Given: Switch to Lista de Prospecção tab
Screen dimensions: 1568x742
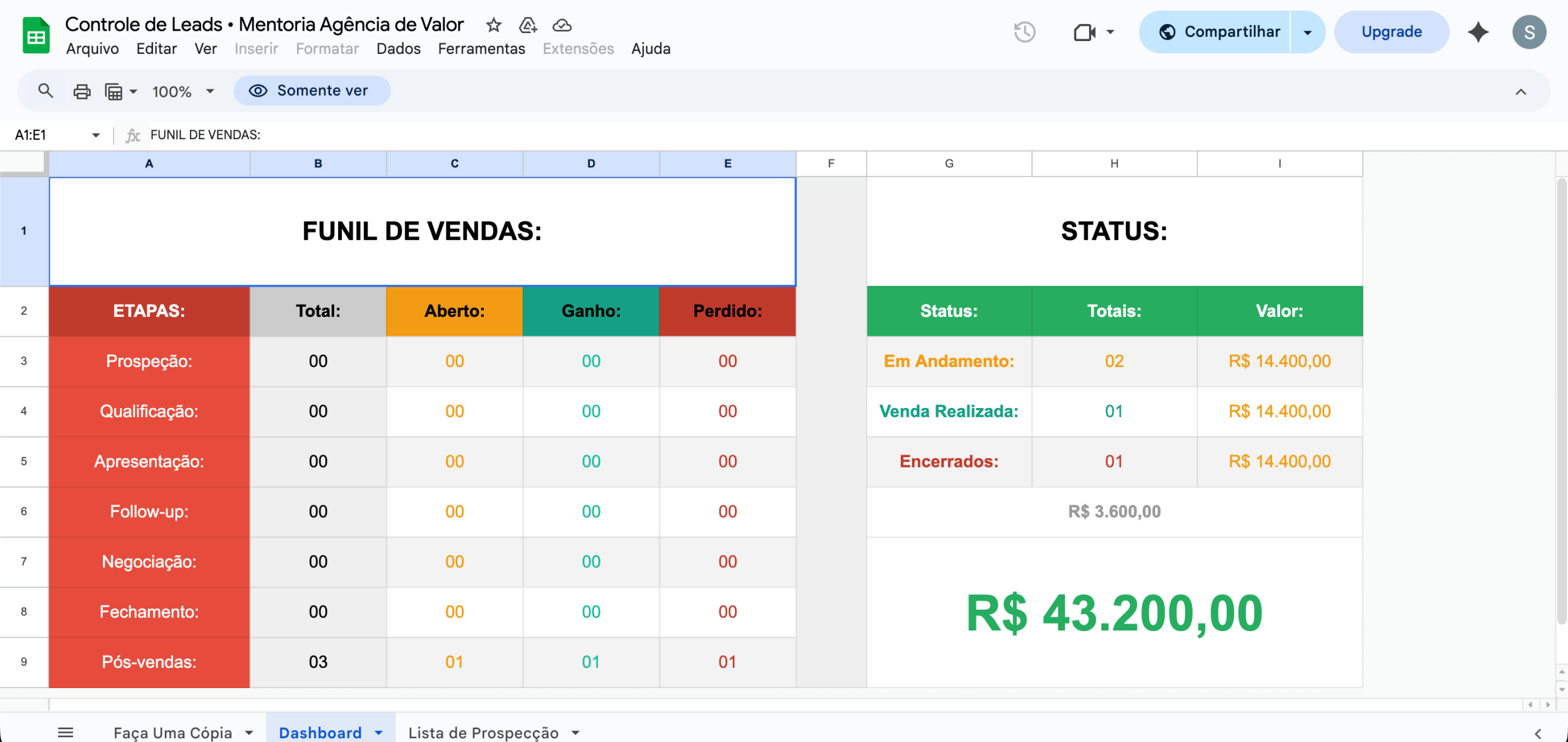Looking at the screenshot, I should pyautogui.click(x=483, y=733).
